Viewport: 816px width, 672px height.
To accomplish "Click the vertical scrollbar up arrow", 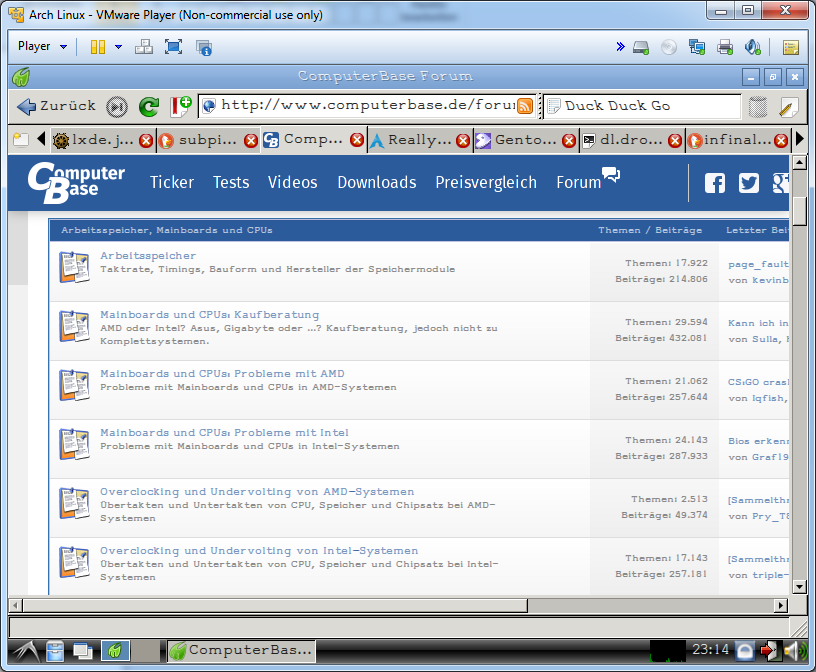I will pos(799,163).
